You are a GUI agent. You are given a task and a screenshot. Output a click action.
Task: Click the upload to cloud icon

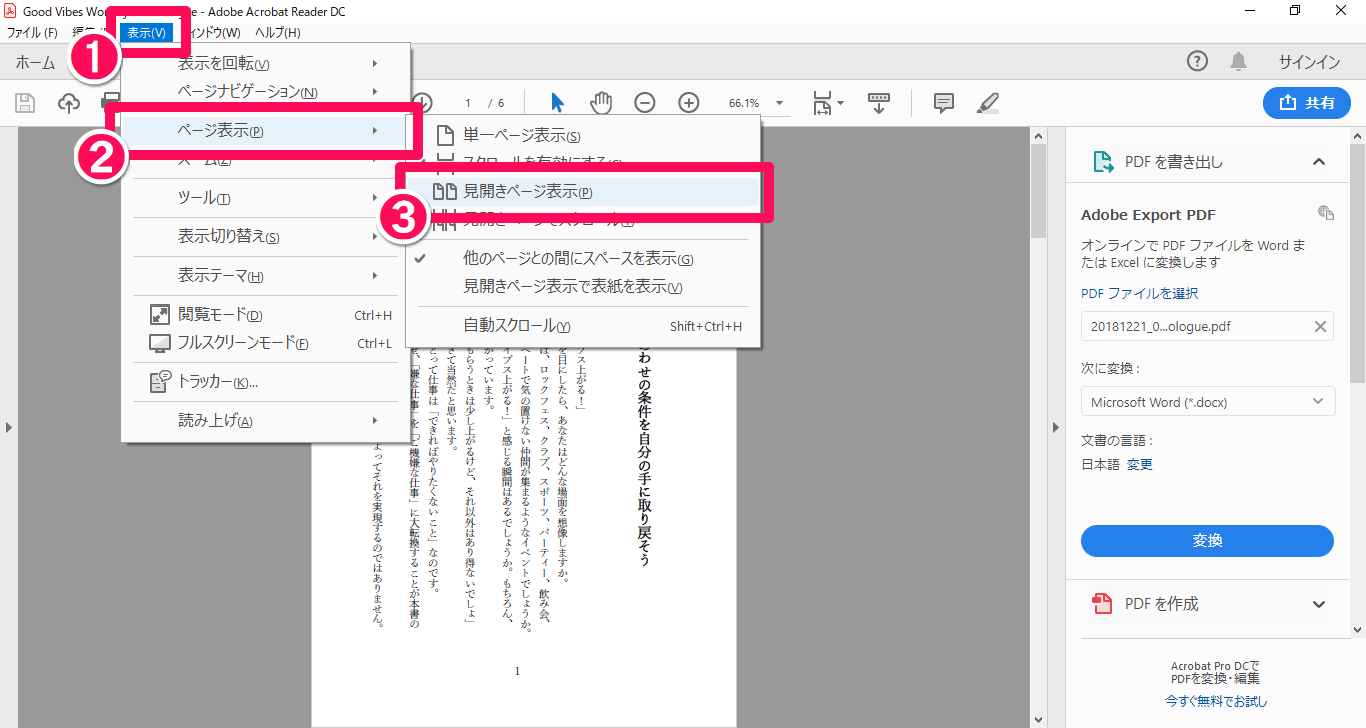[x=69, y=103]
